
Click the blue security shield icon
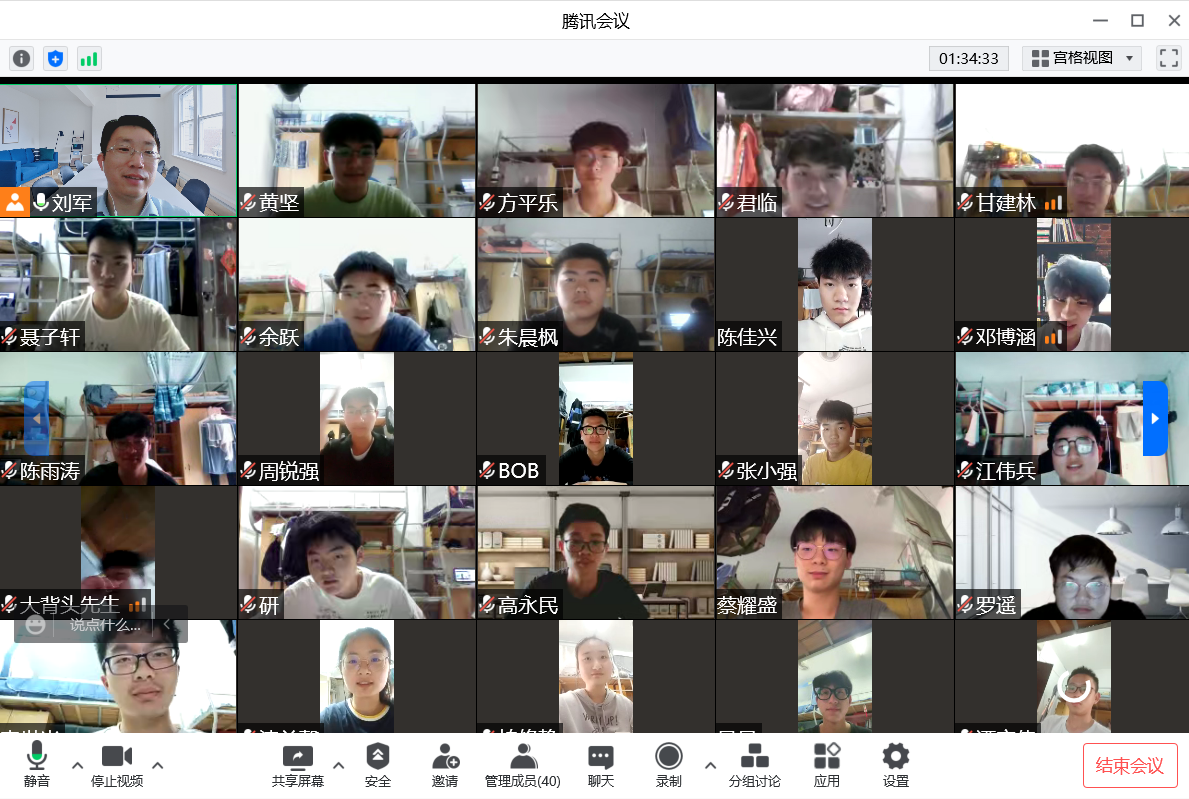click(x=56, y=59)
